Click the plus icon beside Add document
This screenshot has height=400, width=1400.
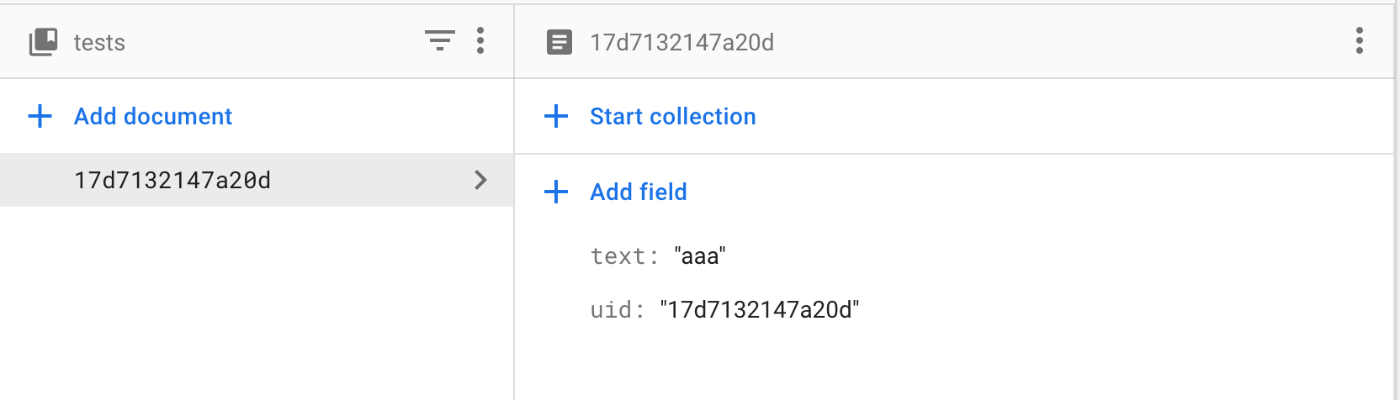click(x=39, y=116)
